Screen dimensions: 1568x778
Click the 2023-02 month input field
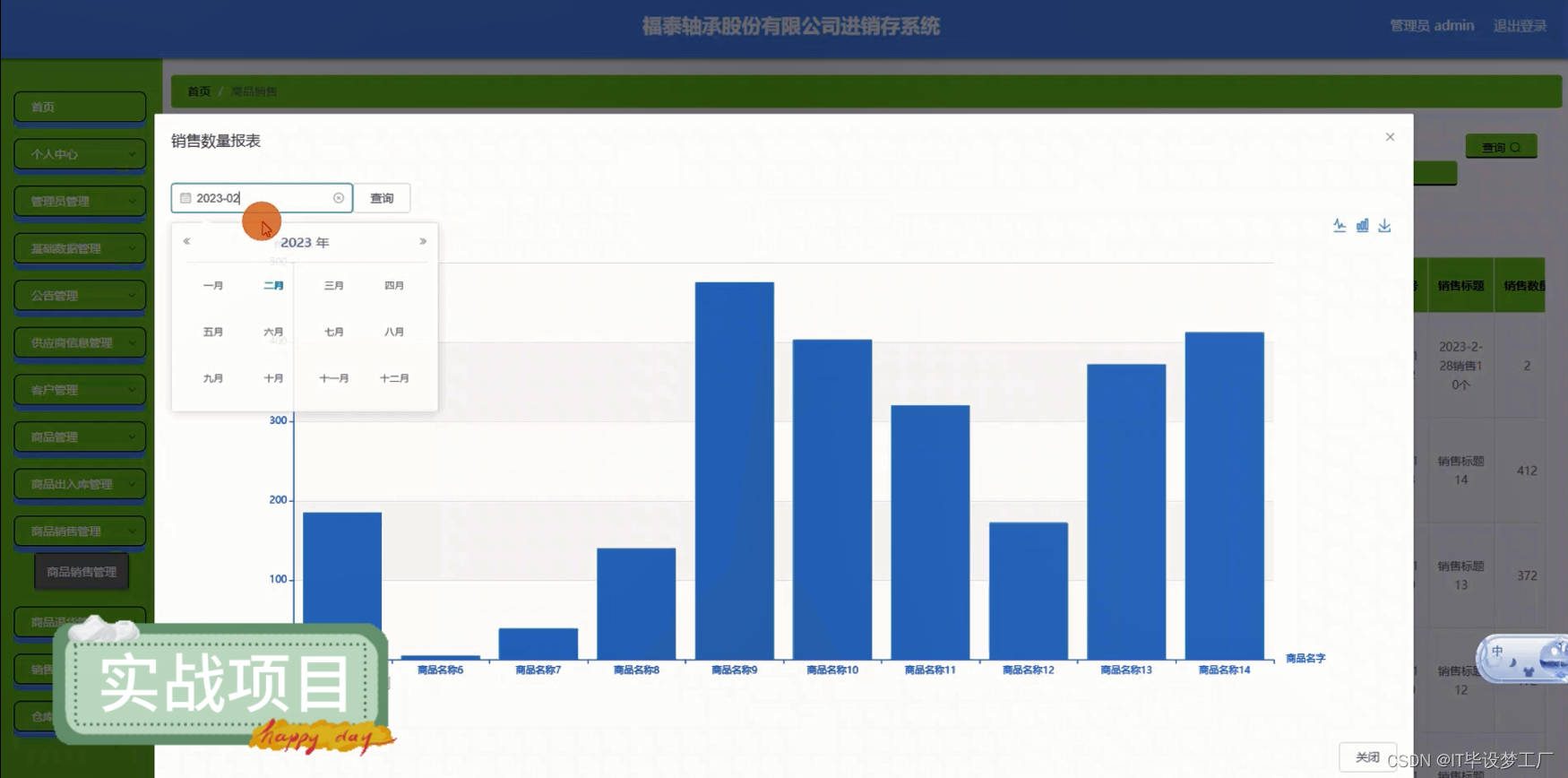262,198
